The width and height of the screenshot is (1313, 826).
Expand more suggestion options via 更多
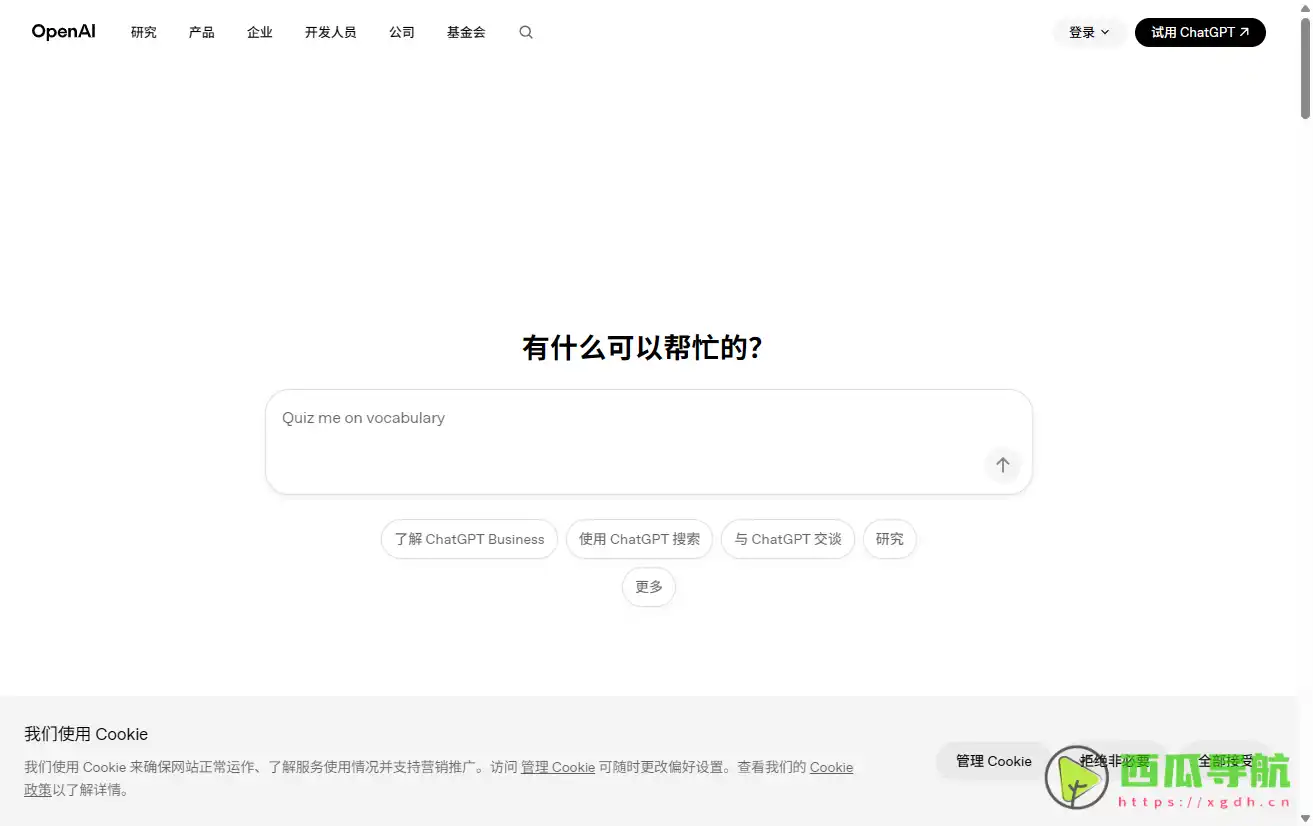648,587
